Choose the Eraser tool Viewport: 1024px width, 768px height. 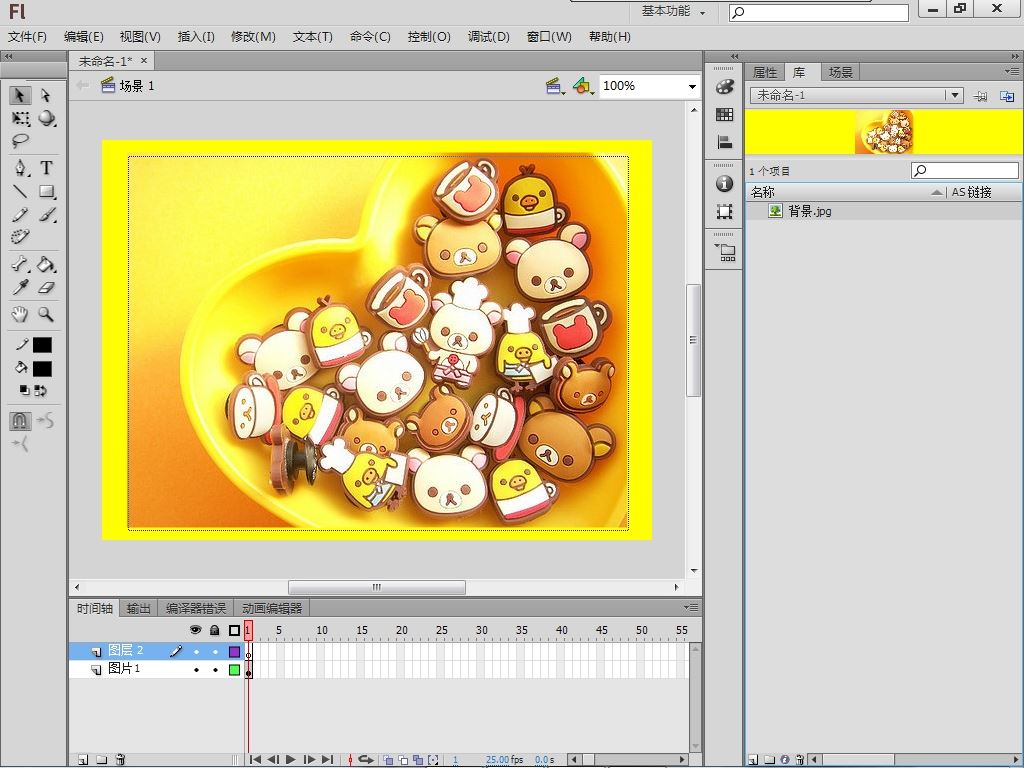point(46,288)
